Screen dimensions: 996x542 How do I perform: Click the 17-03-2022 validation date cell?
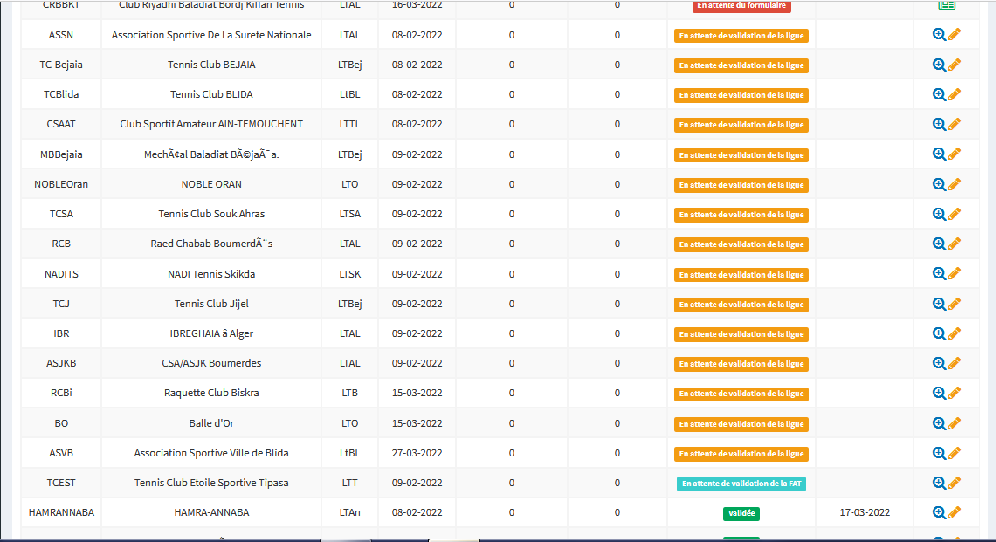tap(865, 513)
